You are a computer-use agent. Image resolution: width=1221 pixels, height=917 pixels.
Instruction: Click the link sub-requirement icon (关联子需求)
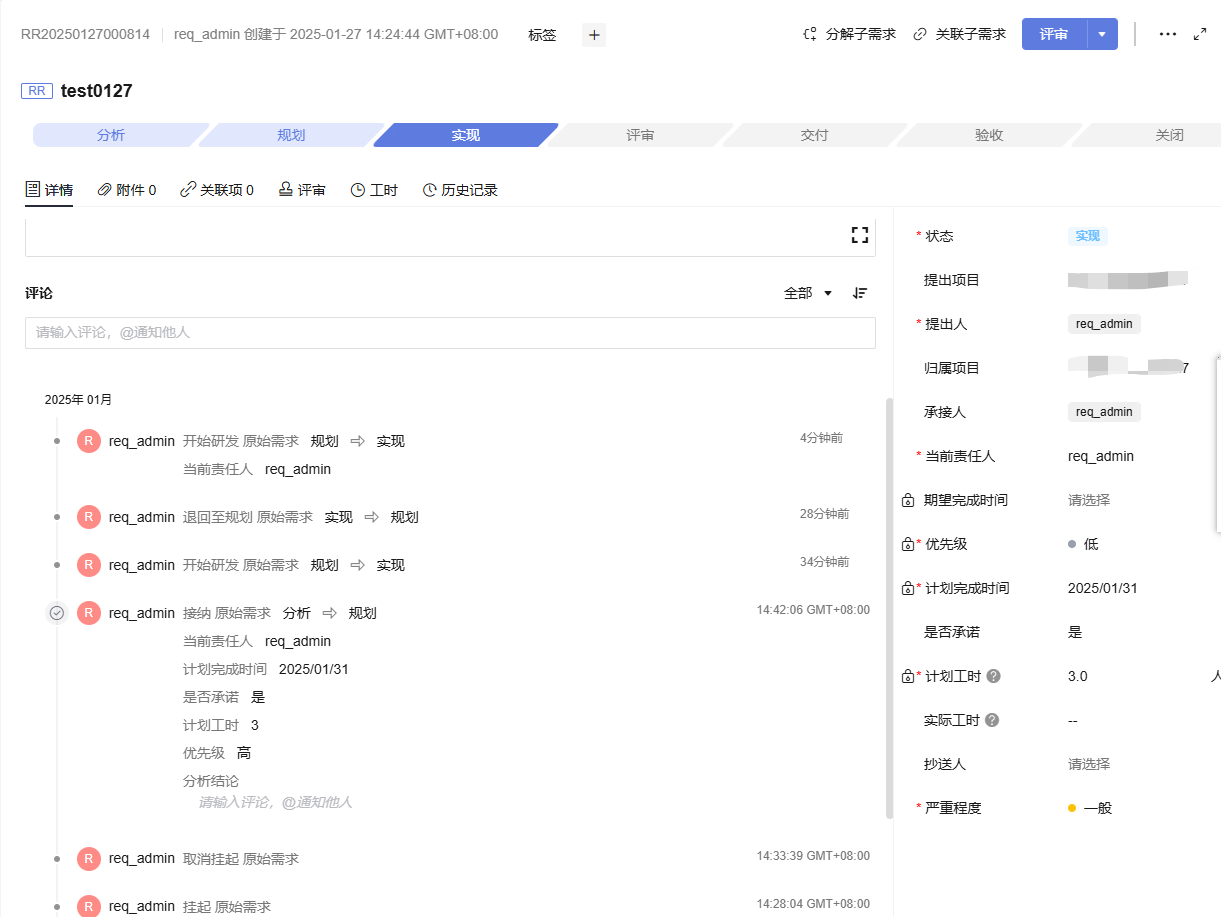point(920,34)
